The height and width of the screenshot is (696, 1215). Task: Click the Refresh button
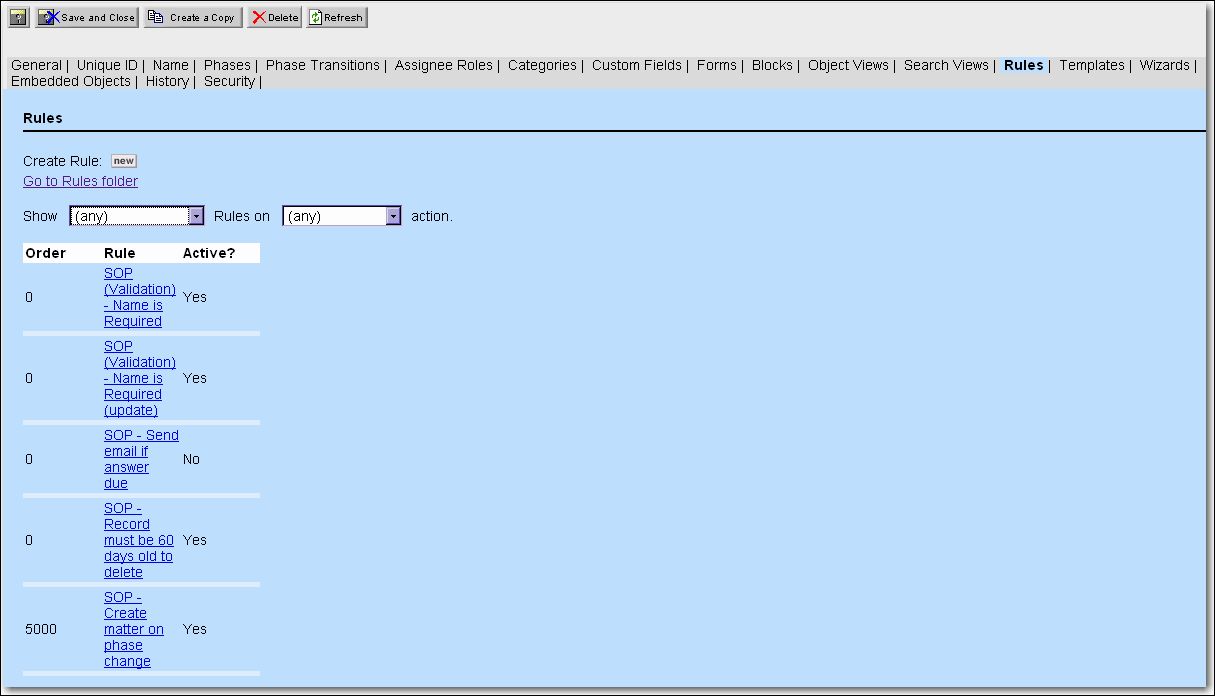coord(337,18)
